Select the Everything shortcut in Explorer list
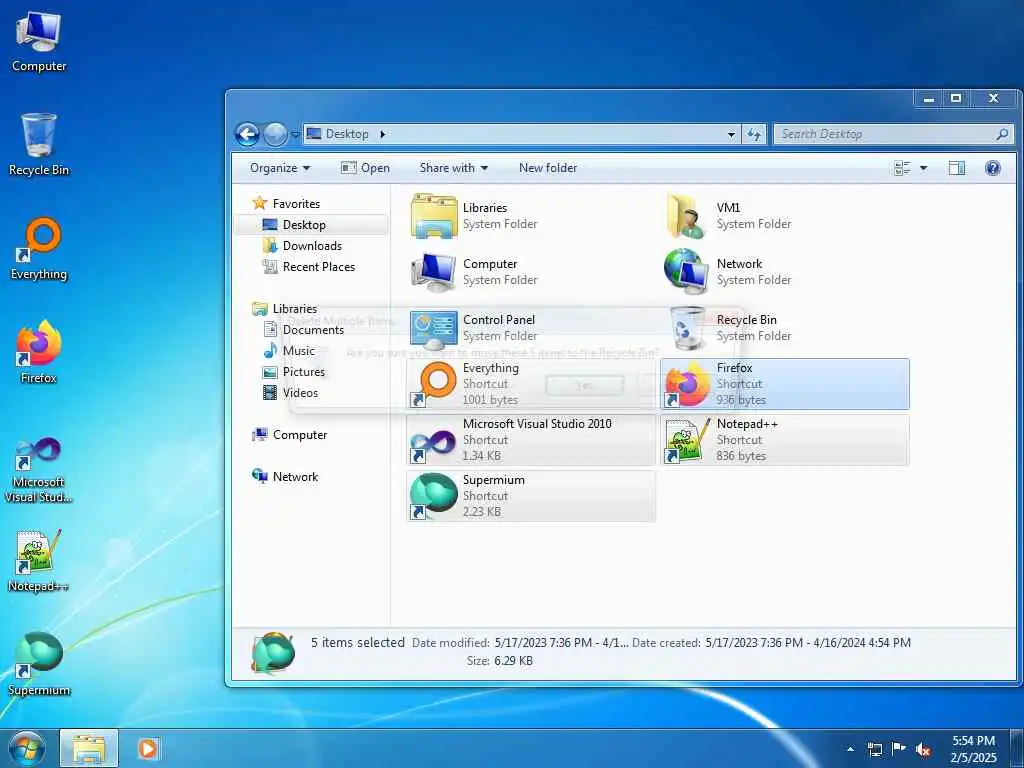The height and width of the screenshot is (768, 1024). 530,384
